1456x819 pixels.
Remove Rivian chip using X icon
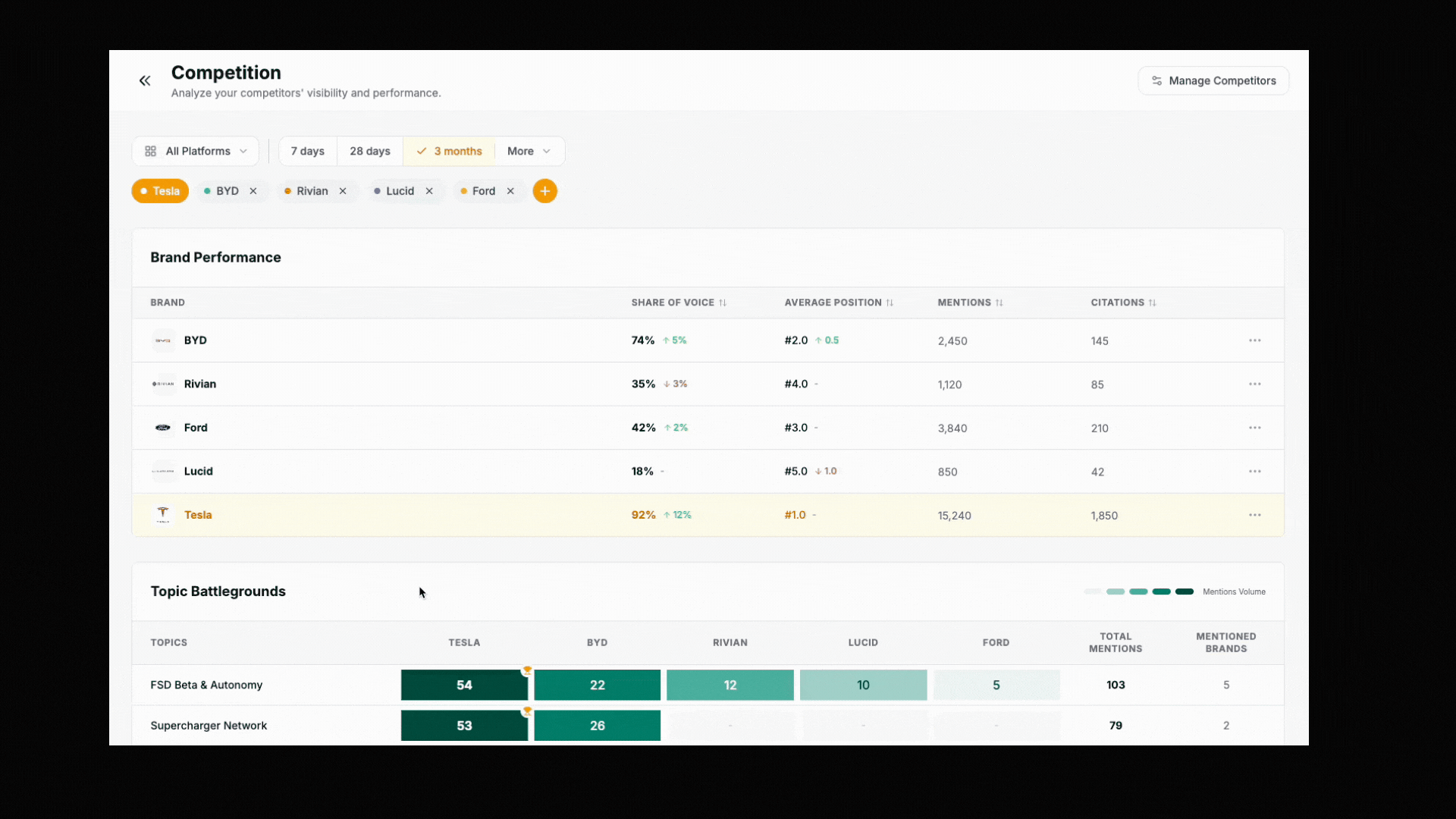[343, 191]
